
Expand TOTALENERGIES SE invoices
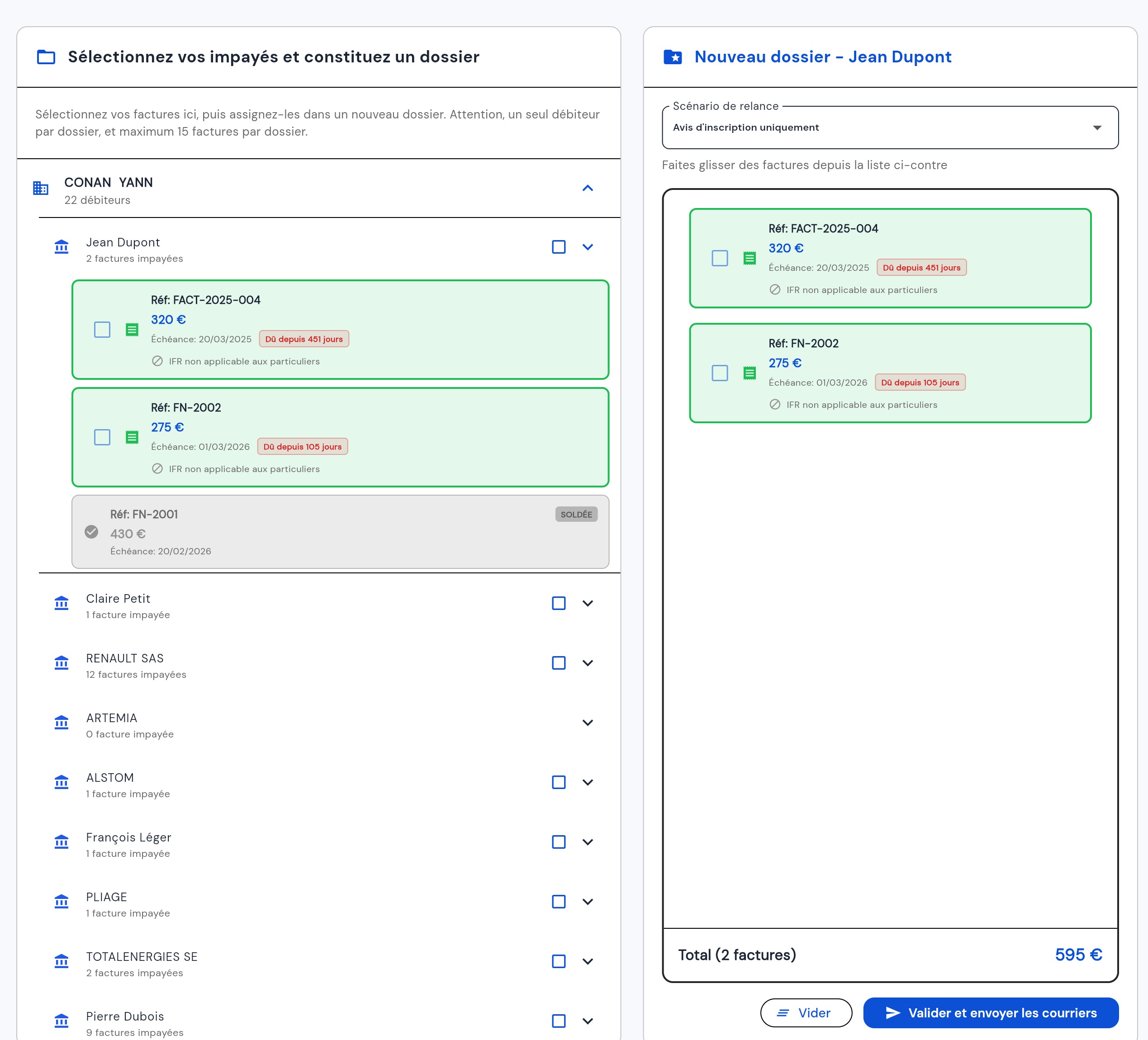click(588, 961)
